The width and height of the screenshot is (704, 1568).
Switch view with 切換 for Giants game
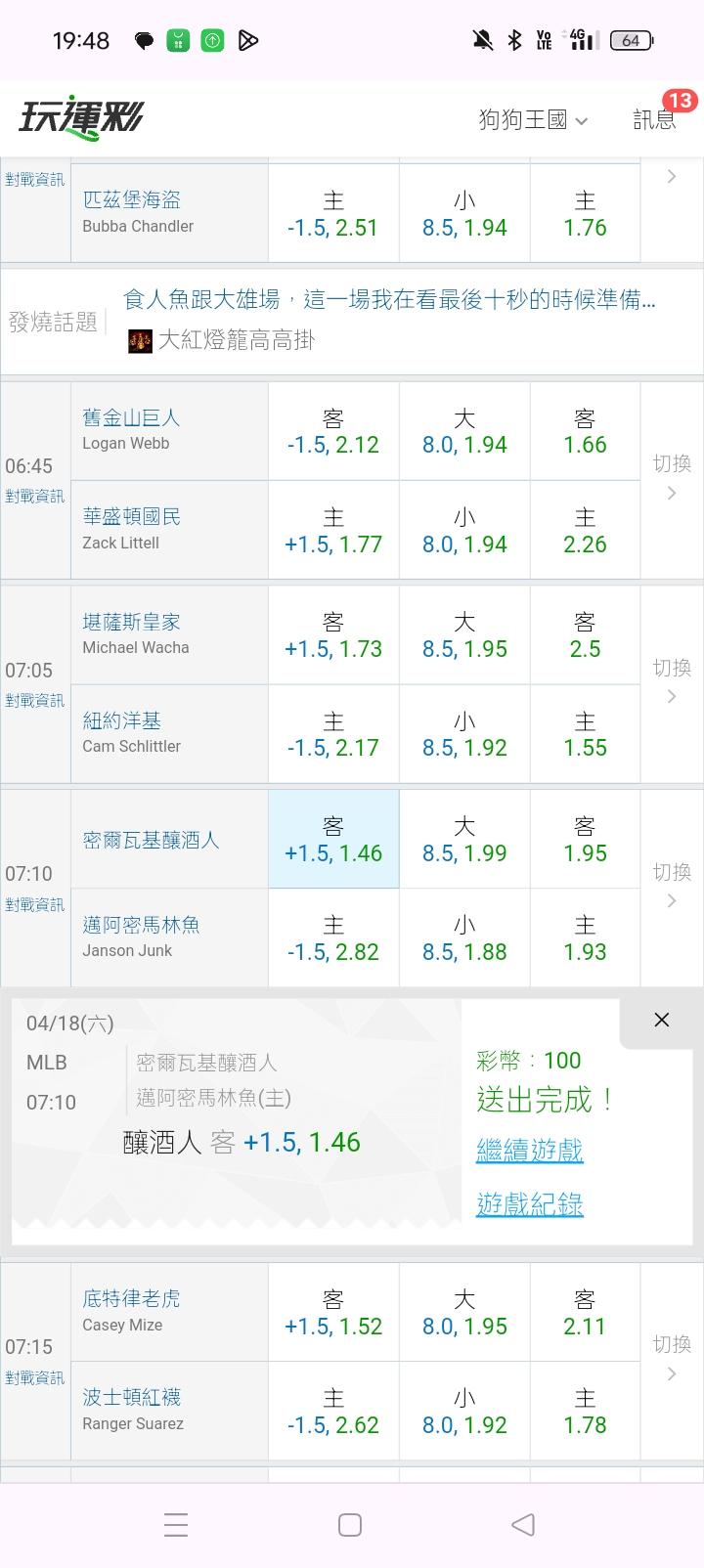[x=672, y=476]
